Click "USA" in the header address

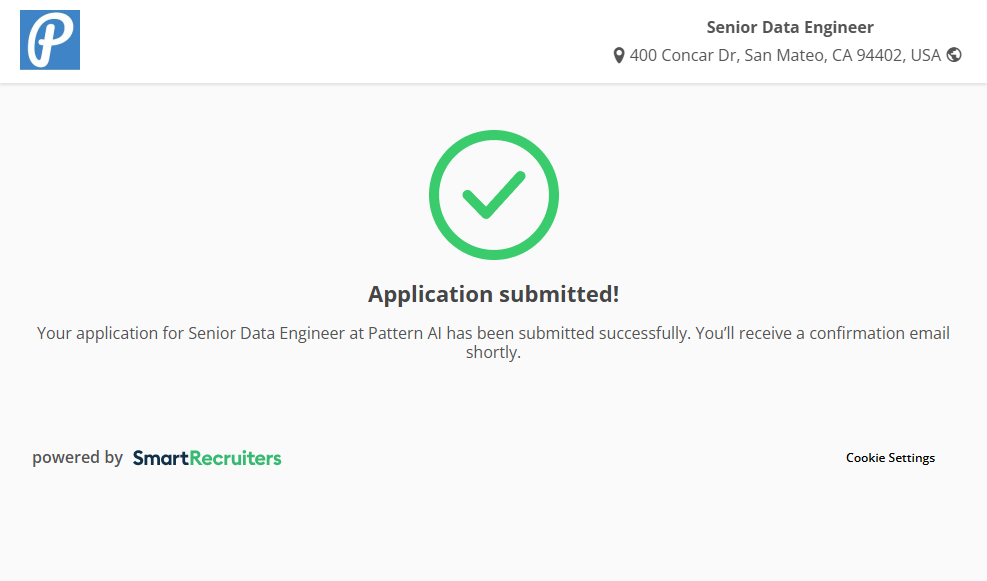point(924,56)
